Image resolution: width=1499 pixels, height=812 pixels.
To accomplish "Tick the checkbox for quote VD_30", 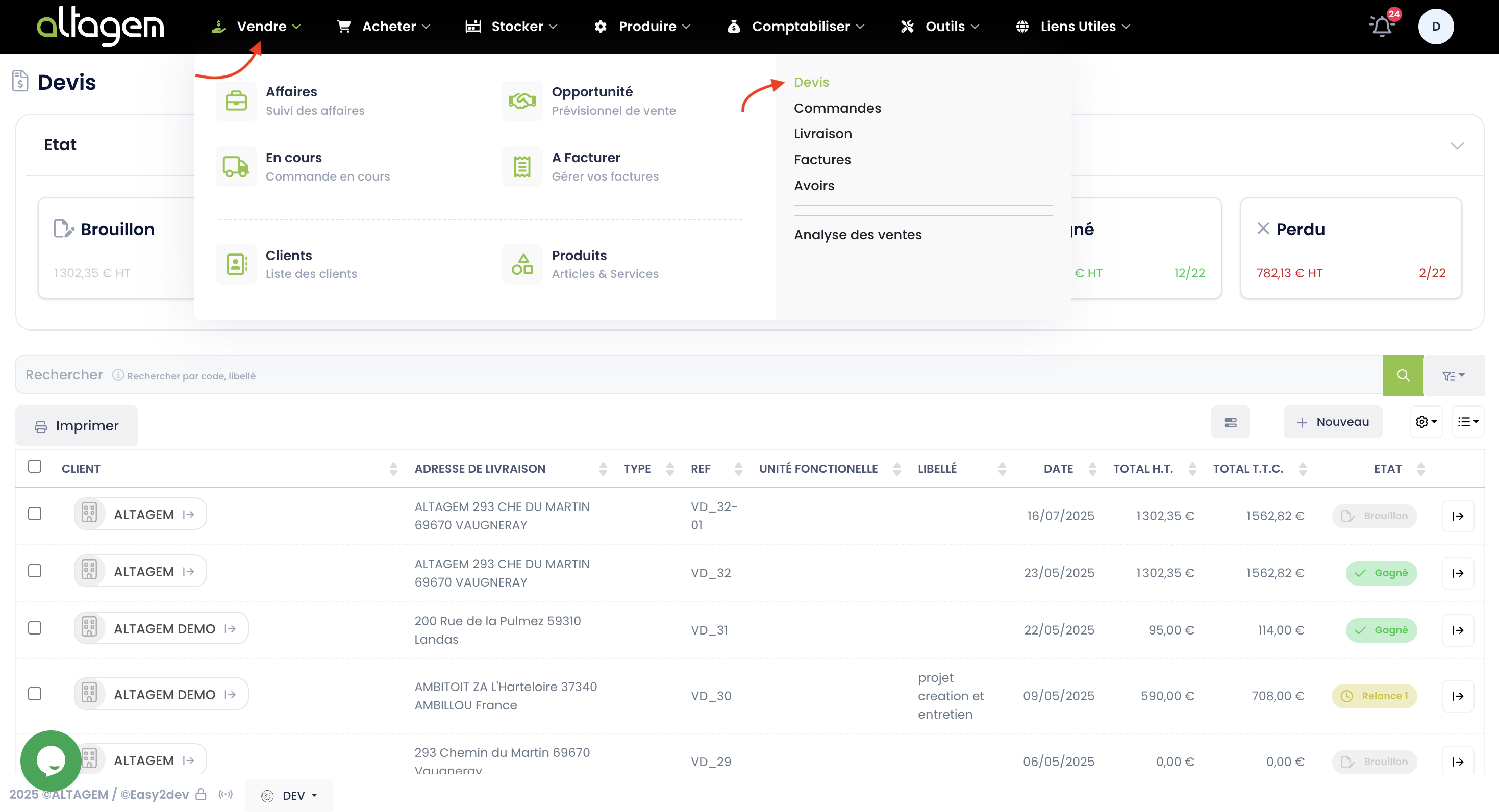I will [x=35, y=693].
